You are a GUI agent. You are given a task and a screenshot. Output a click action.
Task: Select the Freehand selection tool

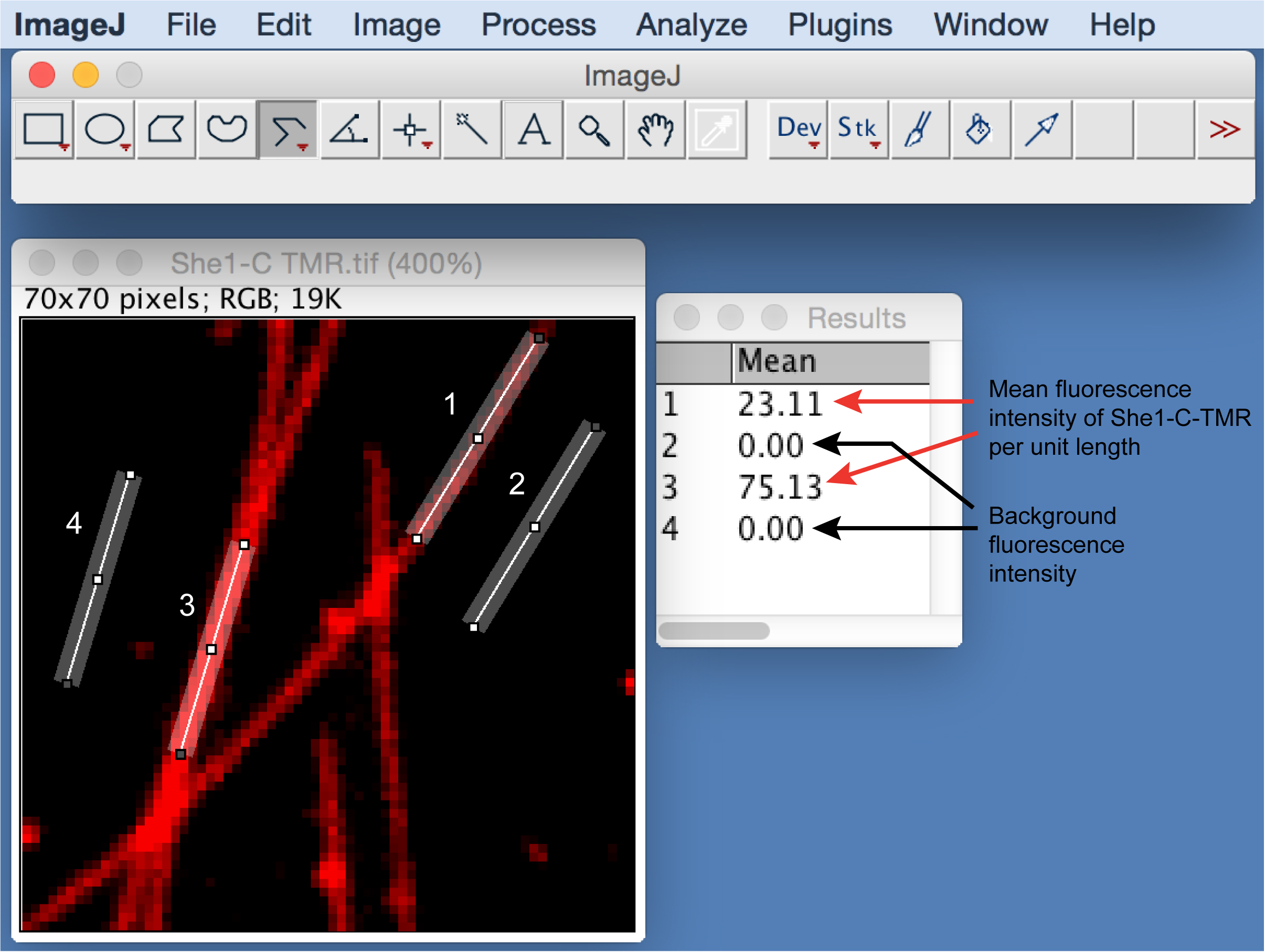point(227,130)
